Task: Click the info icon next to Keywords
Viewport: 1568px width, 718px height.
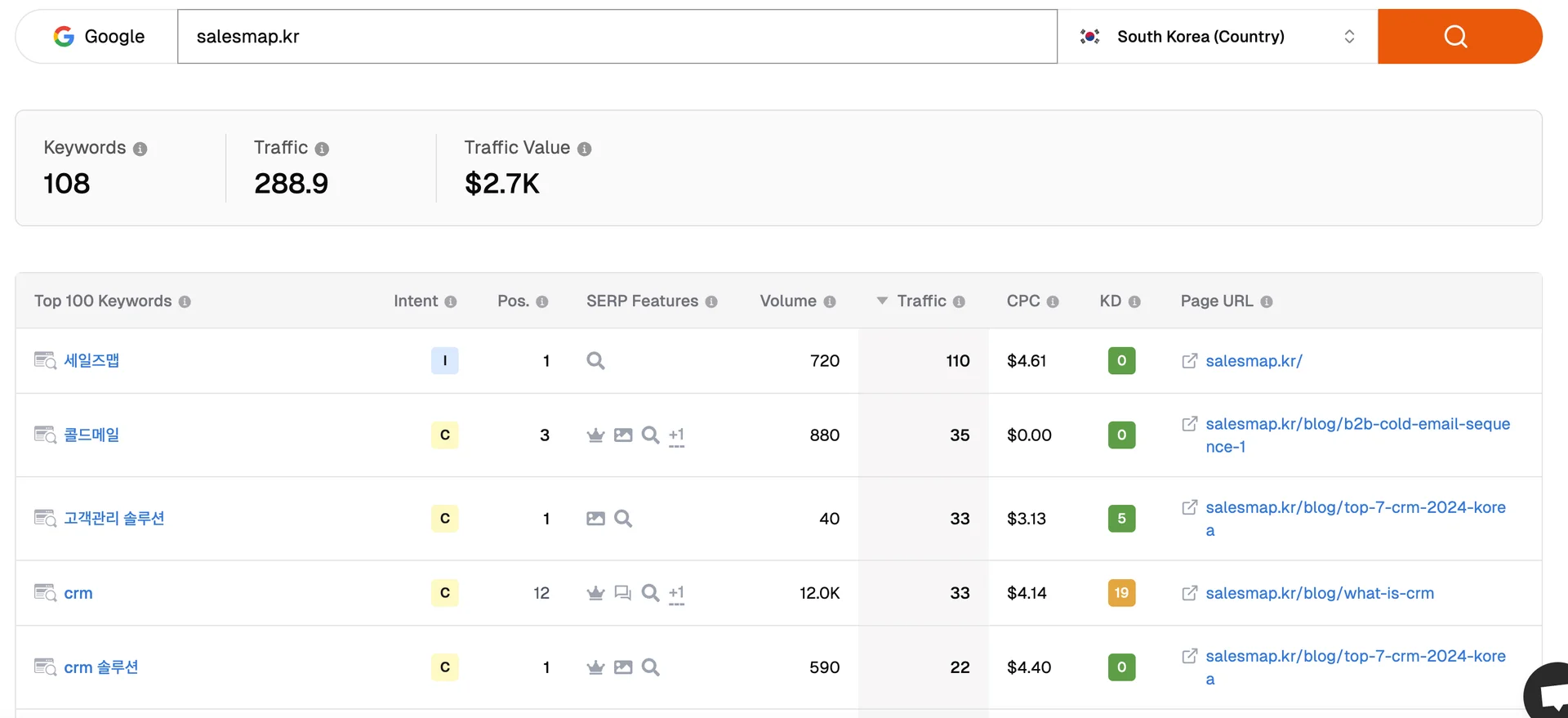Action: pyautogui.click(x=140, y=149)
